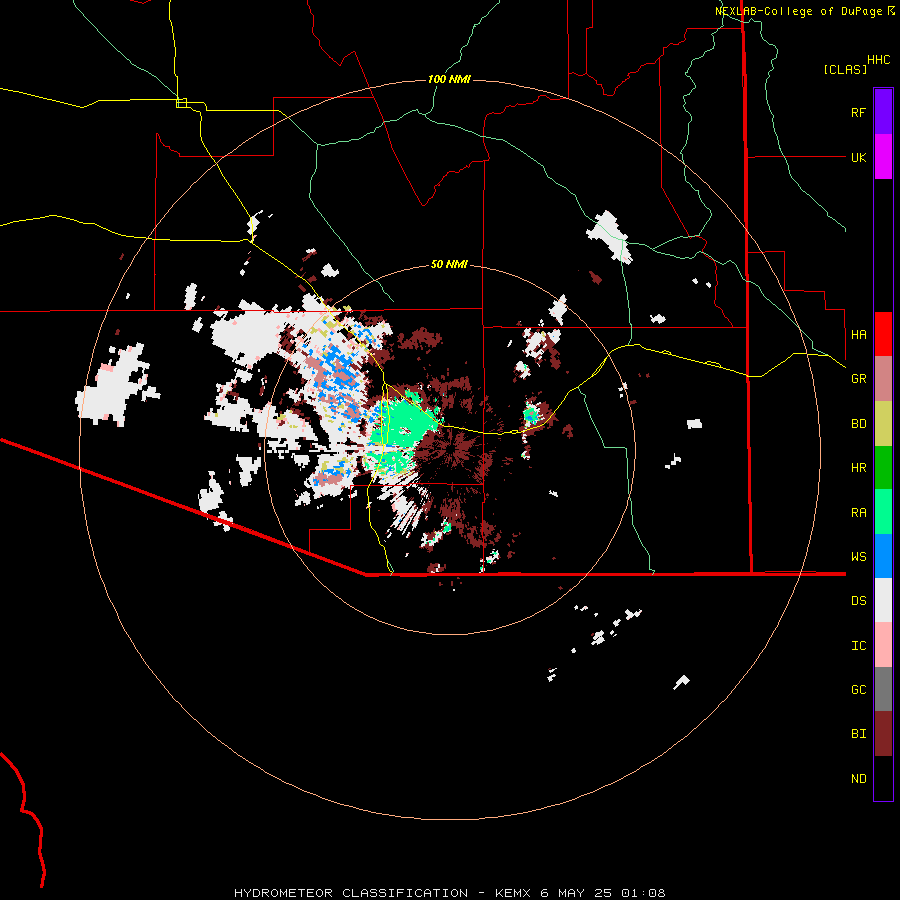
Task: Click the blue WS legend color swatch
Action: point(883,556)
